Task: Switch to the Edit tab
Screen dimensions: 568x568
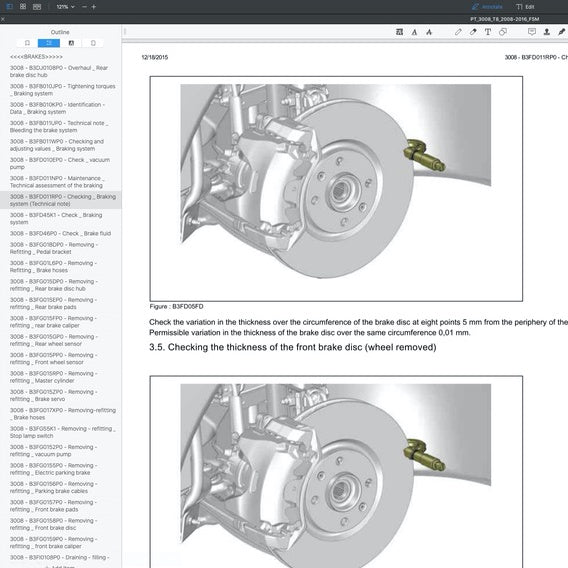Action: 526,7
